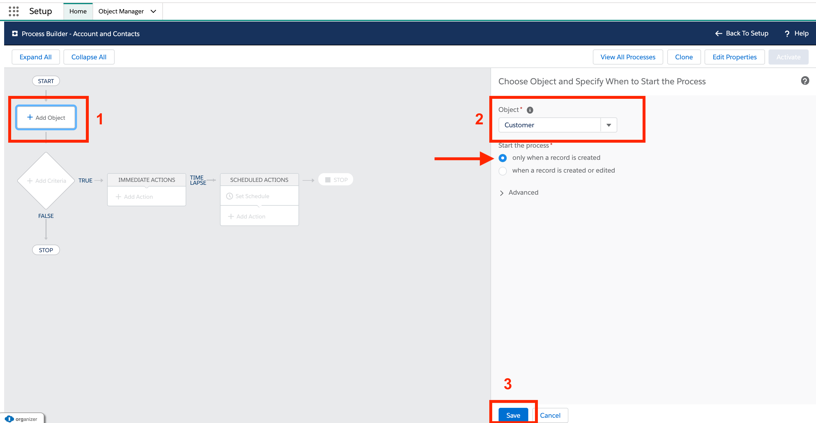Viewport: 816px width, 423px height.
Task: Click the Process Builder icon in header
Action: [15, 34]
